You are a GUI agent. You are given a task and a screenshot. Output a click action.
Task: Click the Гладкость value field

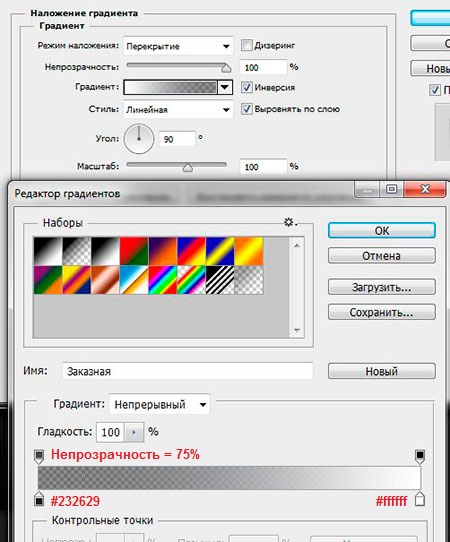(111, 432)
